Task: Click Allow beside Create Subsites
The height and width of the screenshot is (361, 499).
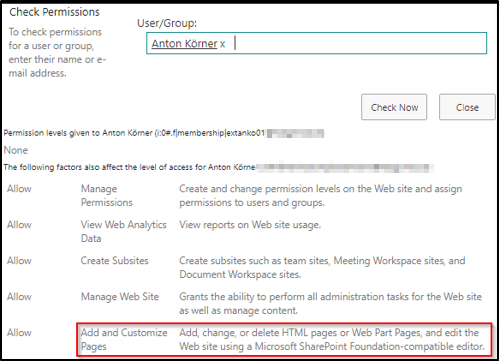Action: (19, 260)
